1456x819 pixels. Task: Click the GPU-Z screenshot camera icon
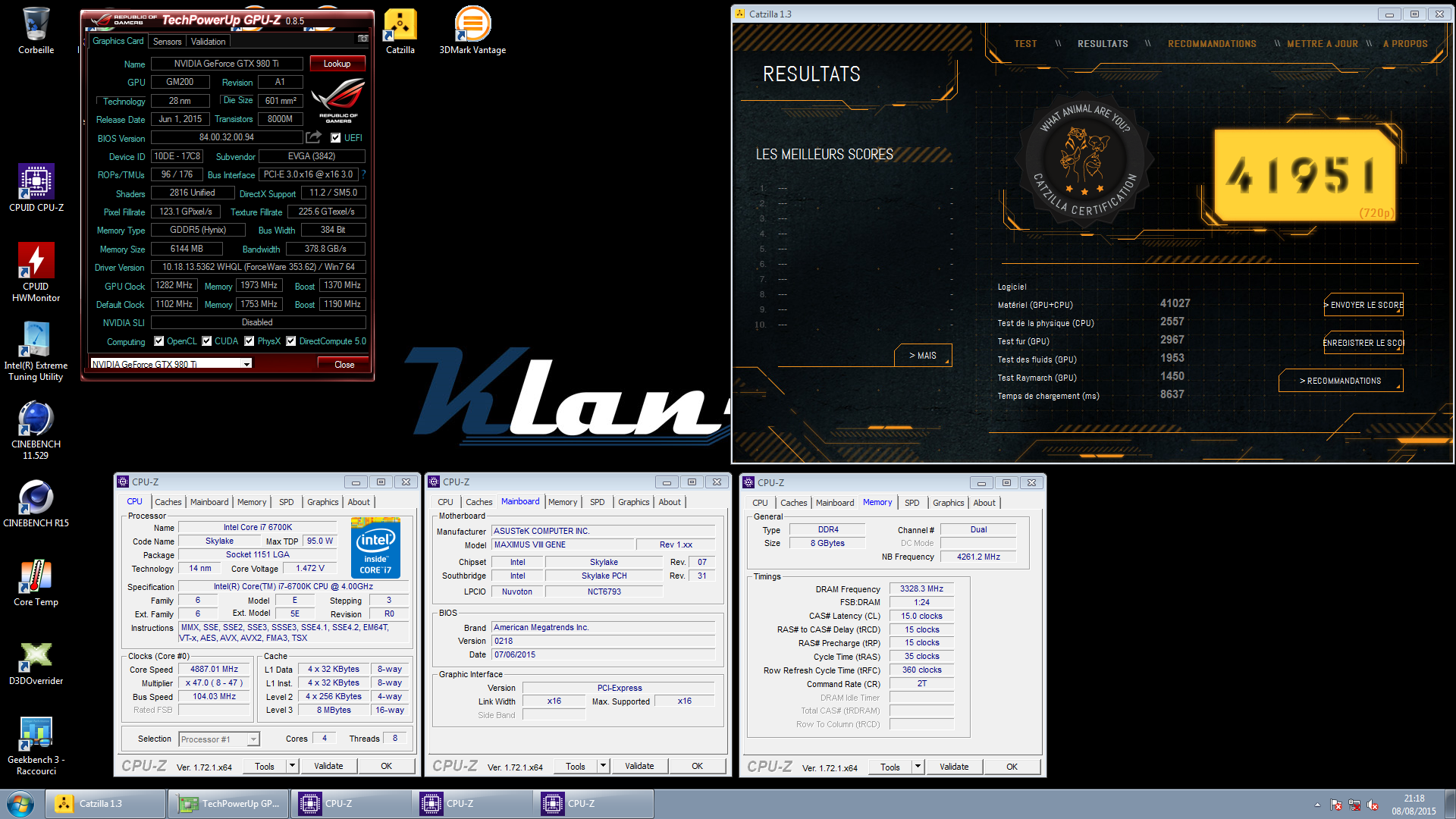[363, 39]
